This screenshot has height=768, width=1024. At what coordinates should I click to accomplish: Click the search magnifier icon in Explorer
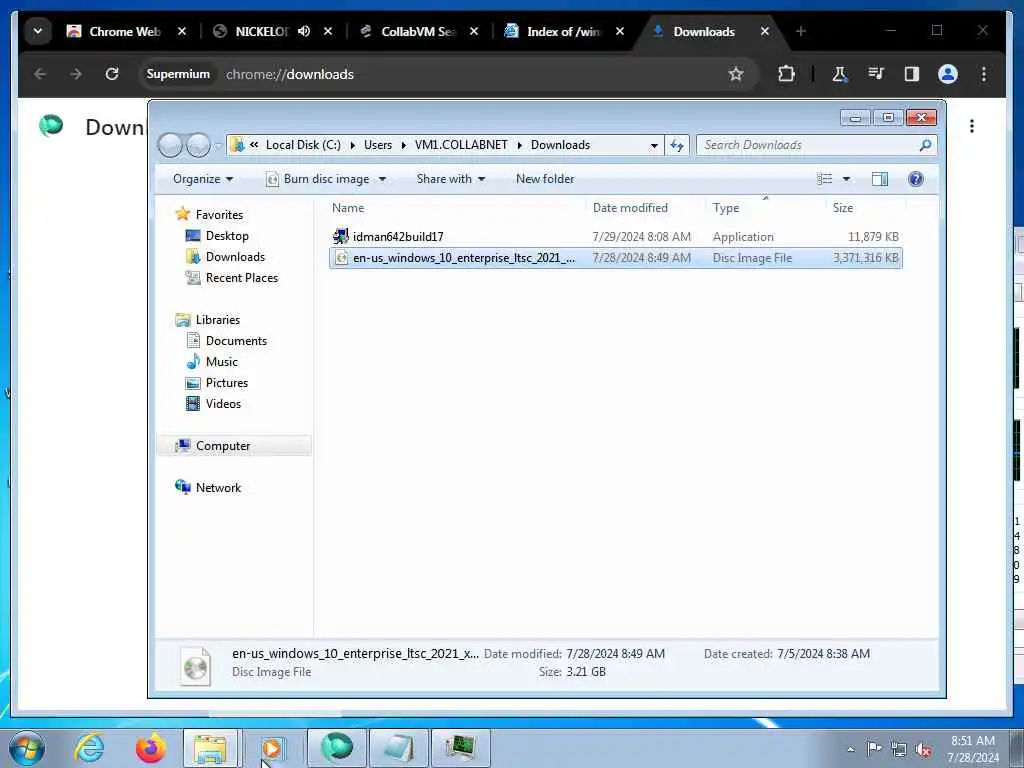point(925,145)
